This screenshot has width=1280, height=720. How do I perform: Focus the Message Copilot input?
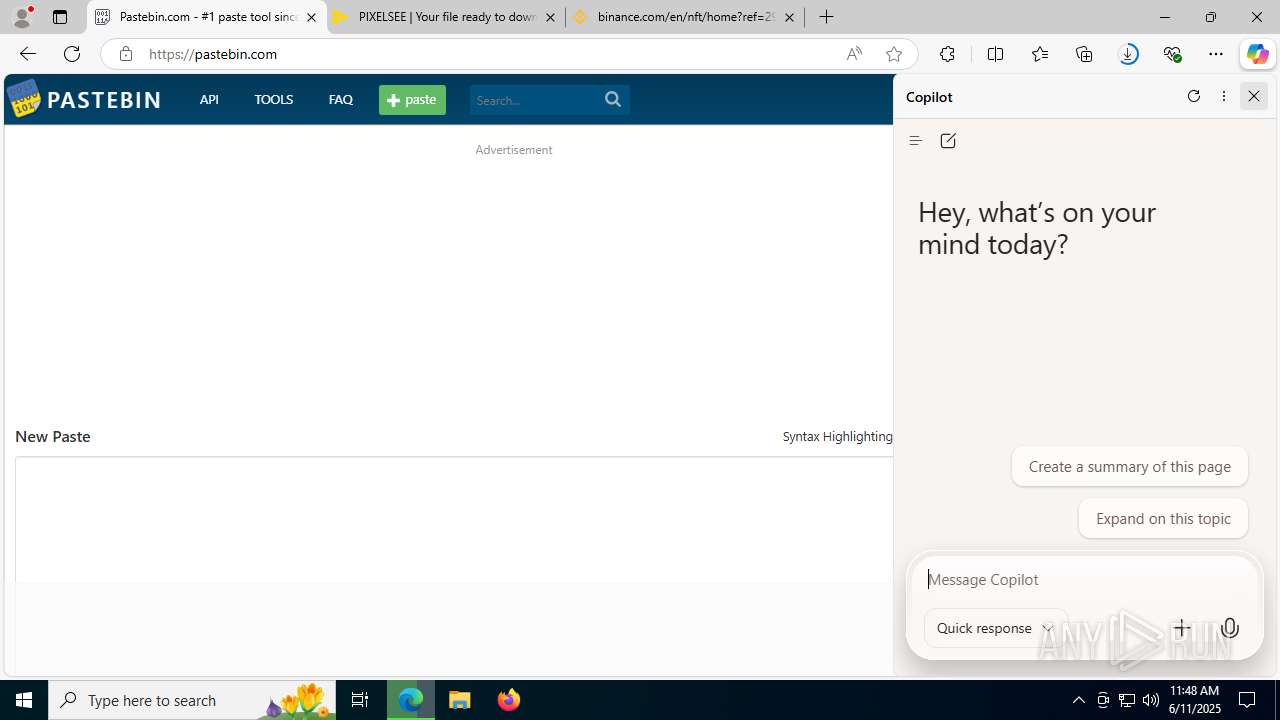tap(1085, 579)
